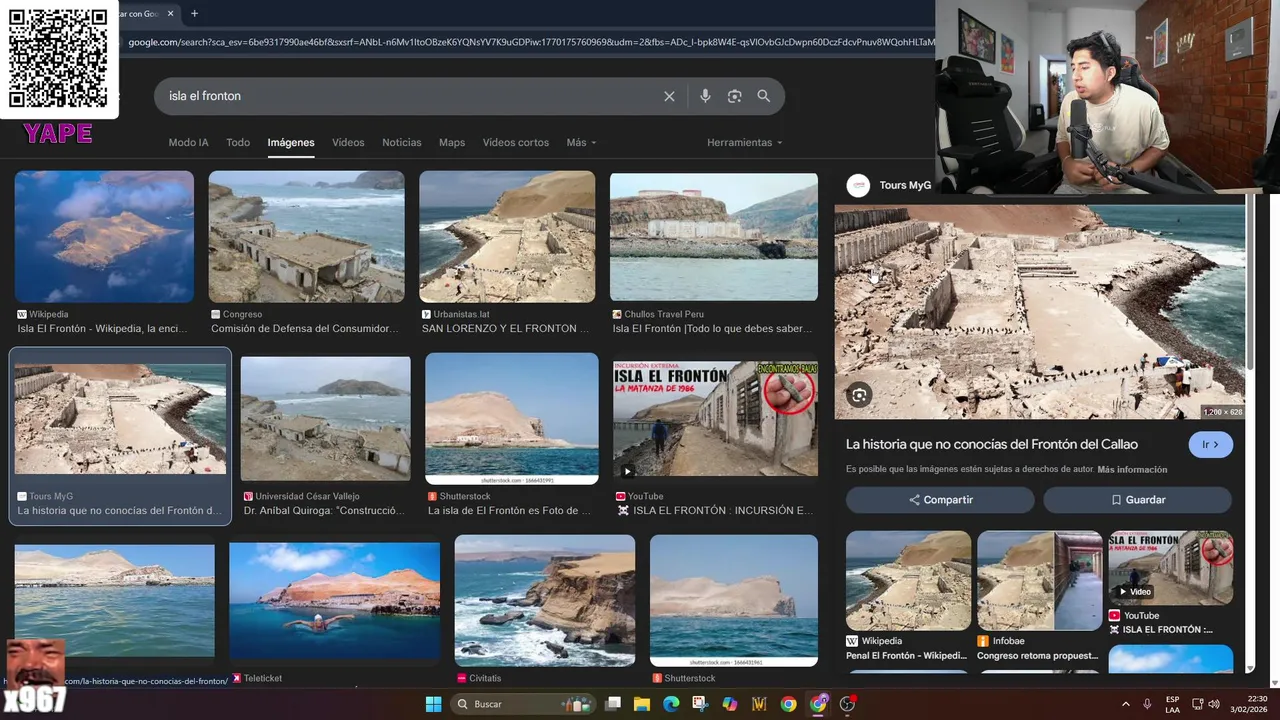
Task: Switch to Modo IA tab
Action: tap(188, 142)
